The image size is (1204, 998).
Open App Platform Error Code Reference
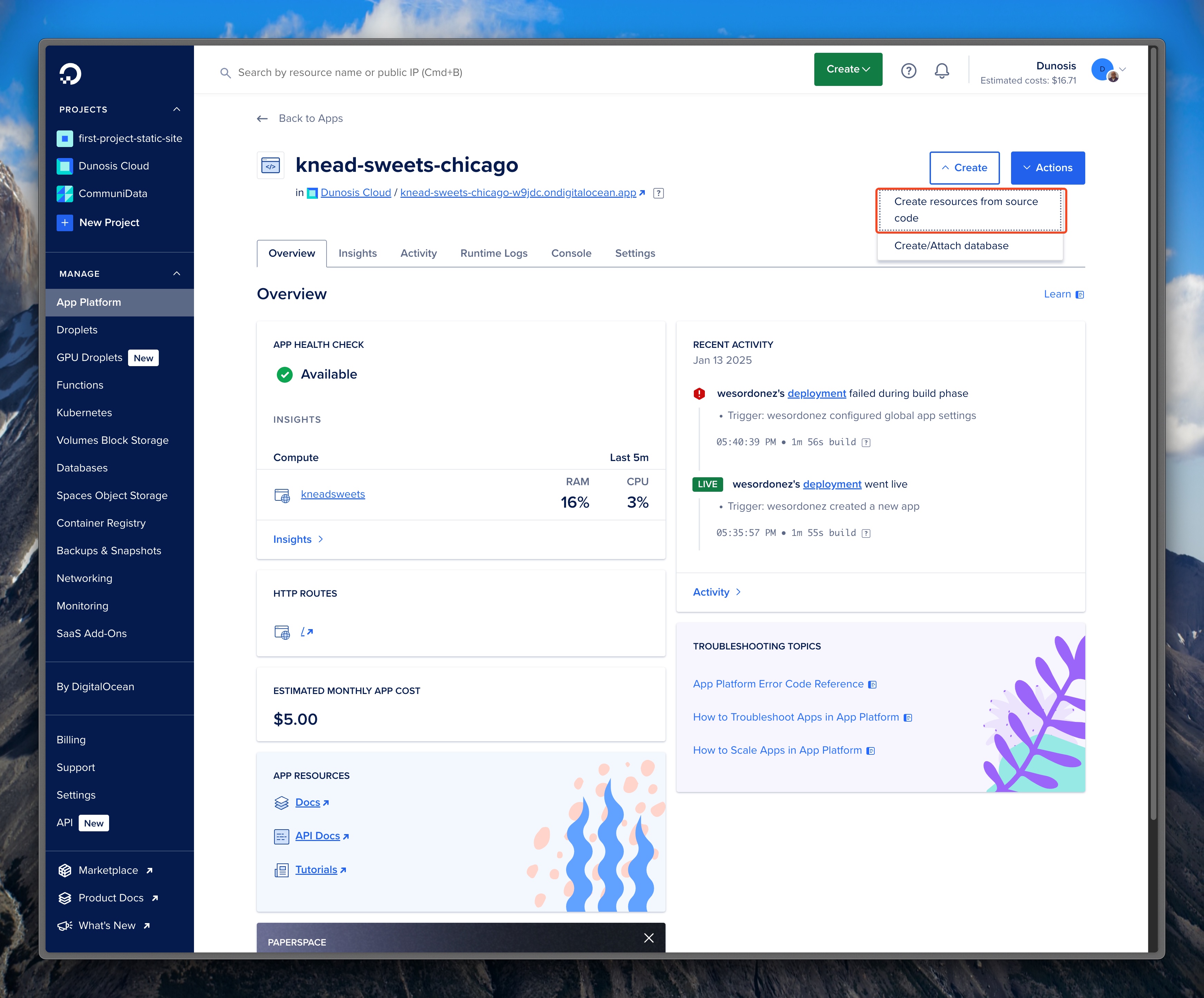click(x=778, y=684)
